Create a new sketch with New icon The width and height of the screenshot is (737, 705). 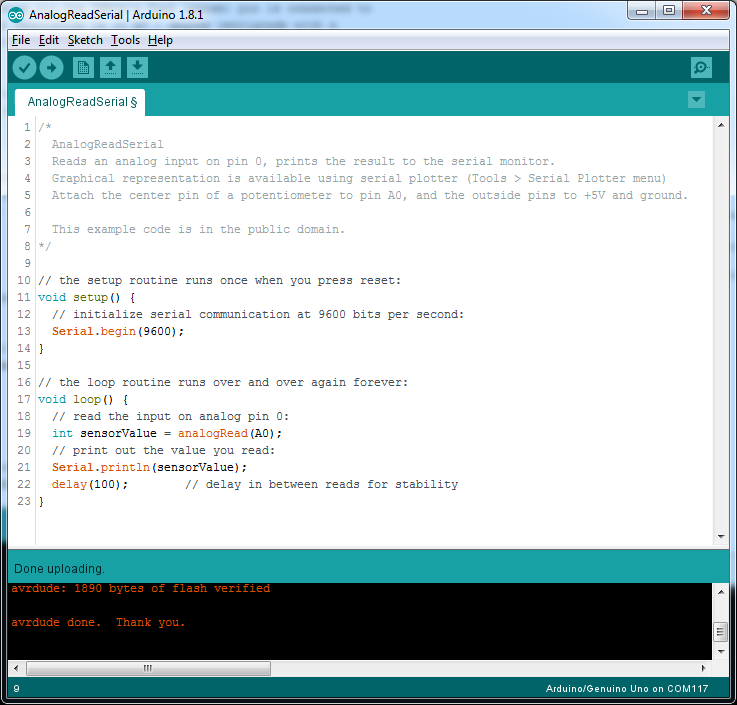(x=83, y=68)
